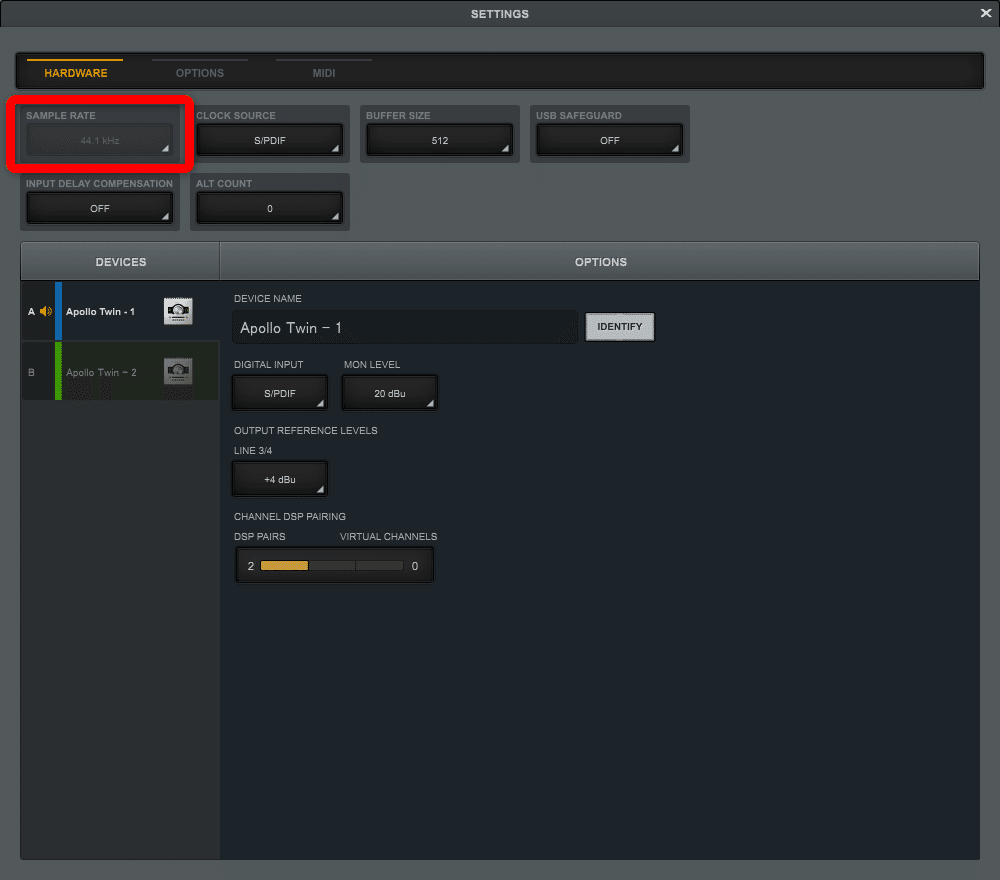
Task: Open the ALT Count dropdown
Action: [270, 209]
